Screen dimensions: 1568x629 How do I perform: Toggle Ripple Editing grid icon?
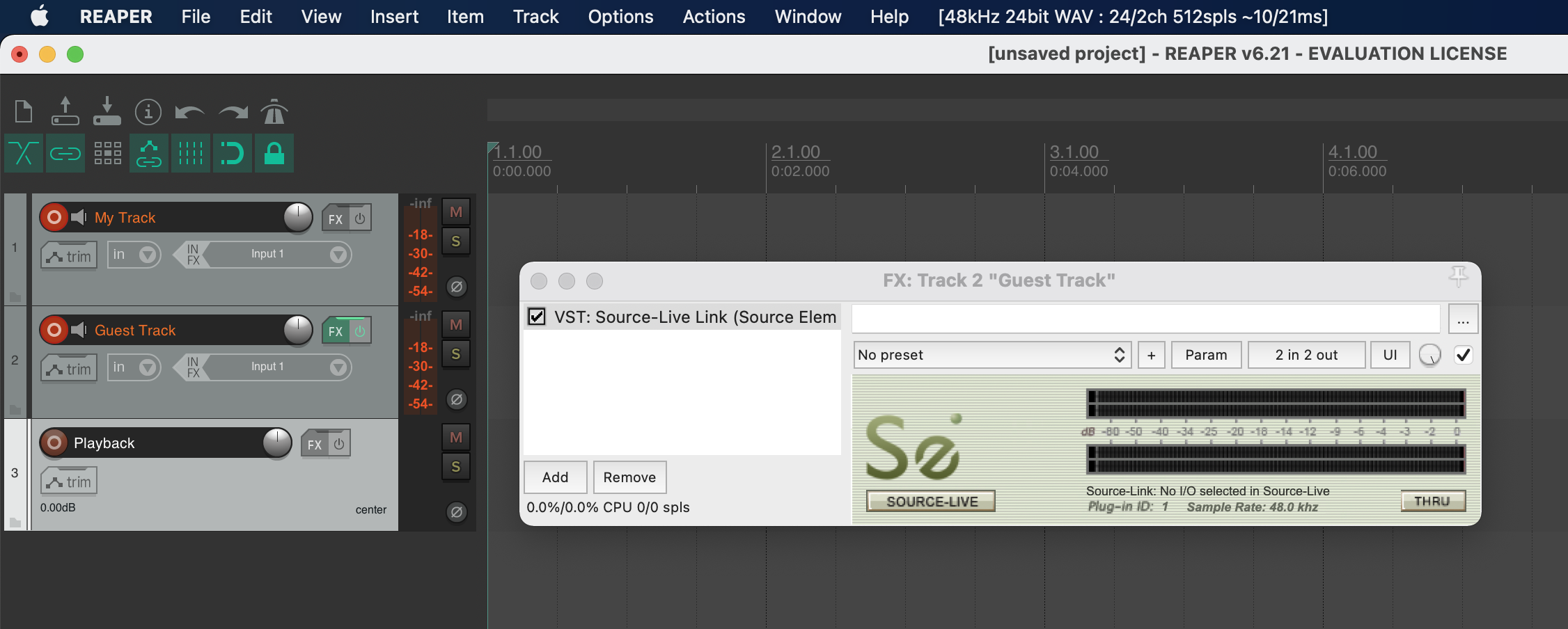point(107,153)
